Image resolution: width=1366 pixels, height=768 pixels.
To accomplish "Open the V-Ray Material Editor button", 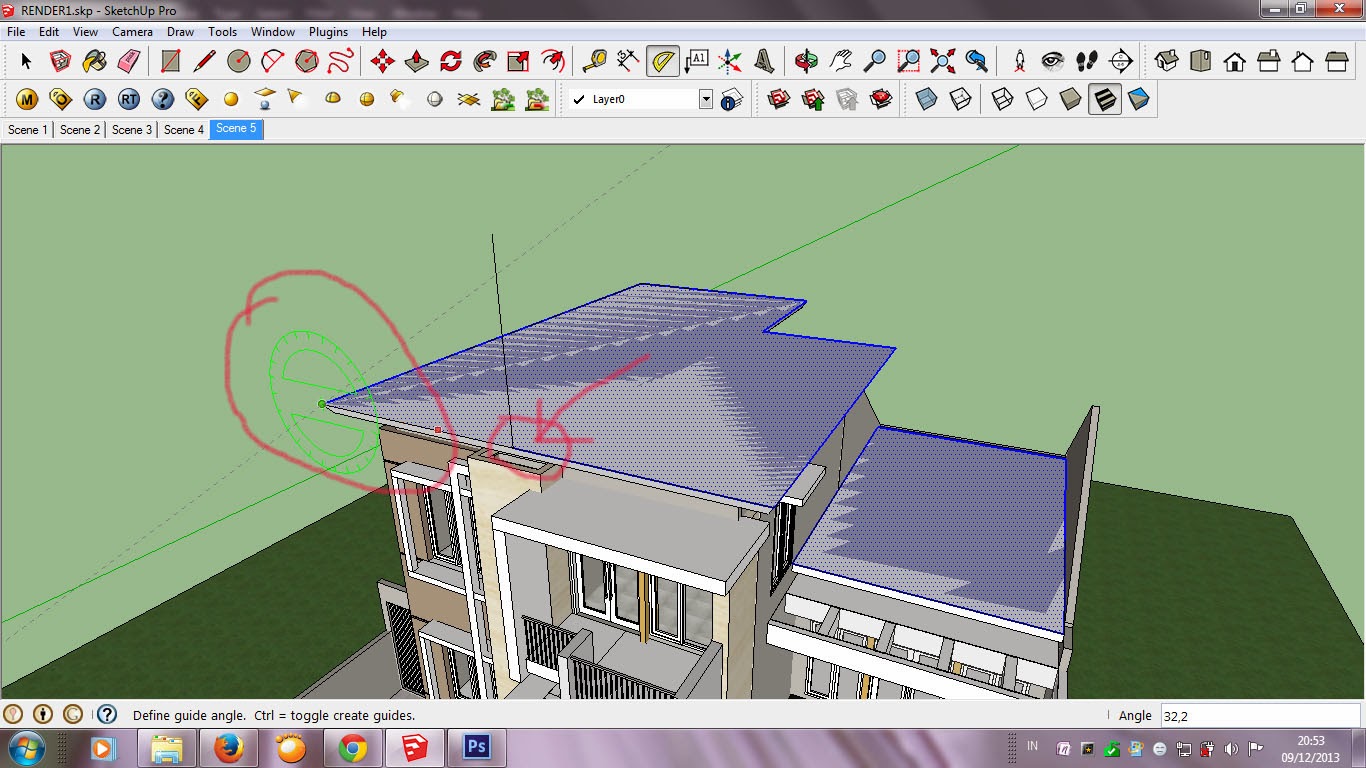I will tap(27, 99).
